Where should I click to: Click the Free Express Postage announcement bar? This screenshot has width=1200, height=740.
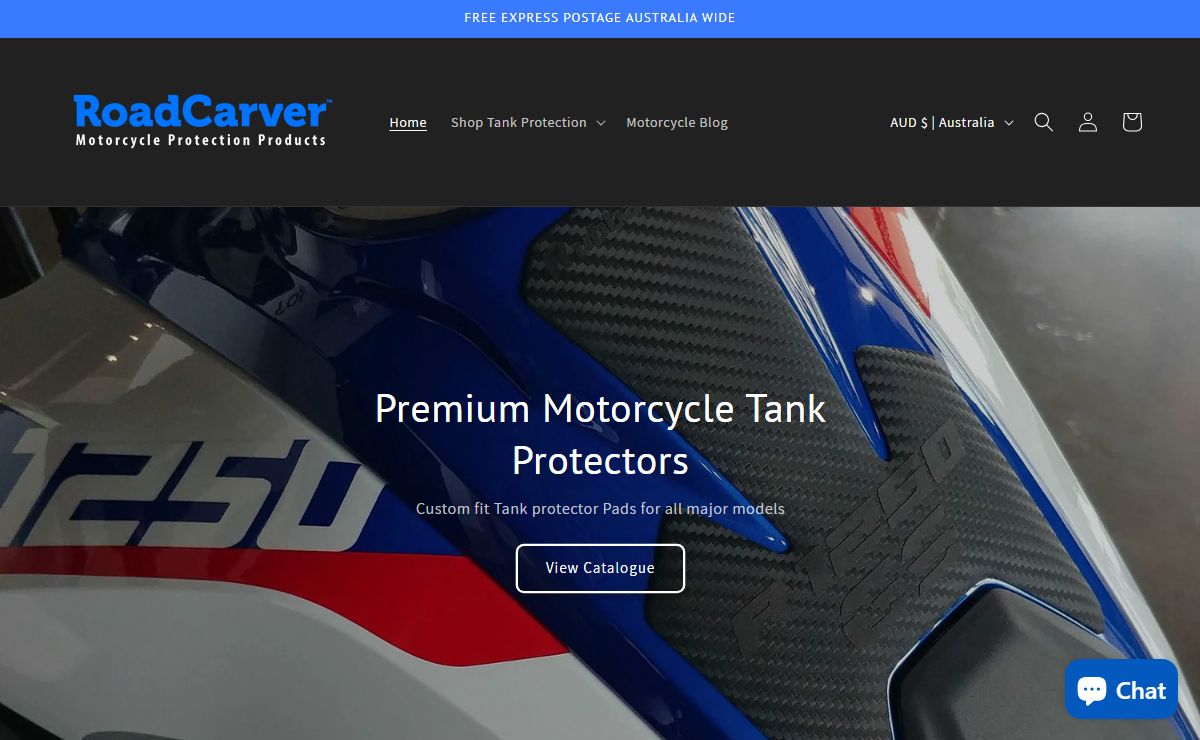600,18
